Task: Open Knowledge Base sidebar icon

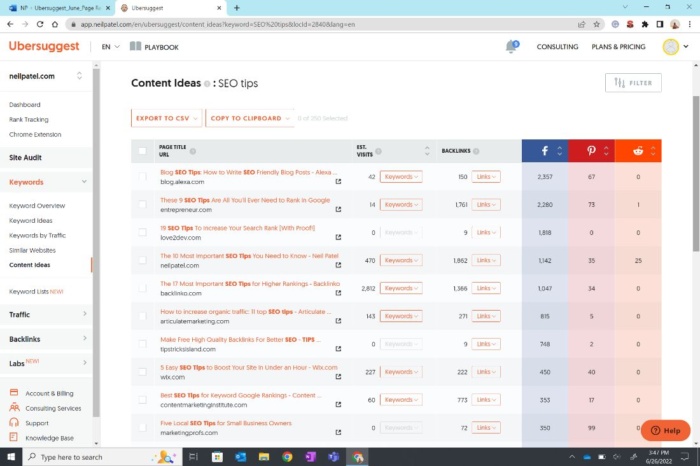Action: 14,437
